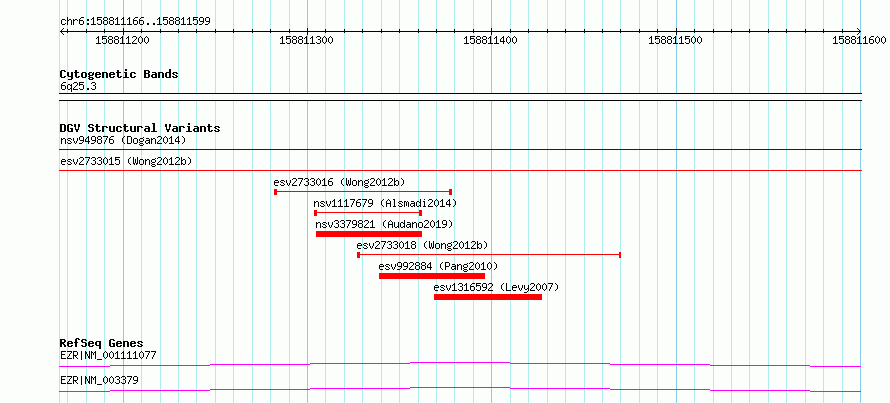890x403 pixels.
Task: Click the esv1316592 (Levy2007) variant label
Action: [496, 287]
